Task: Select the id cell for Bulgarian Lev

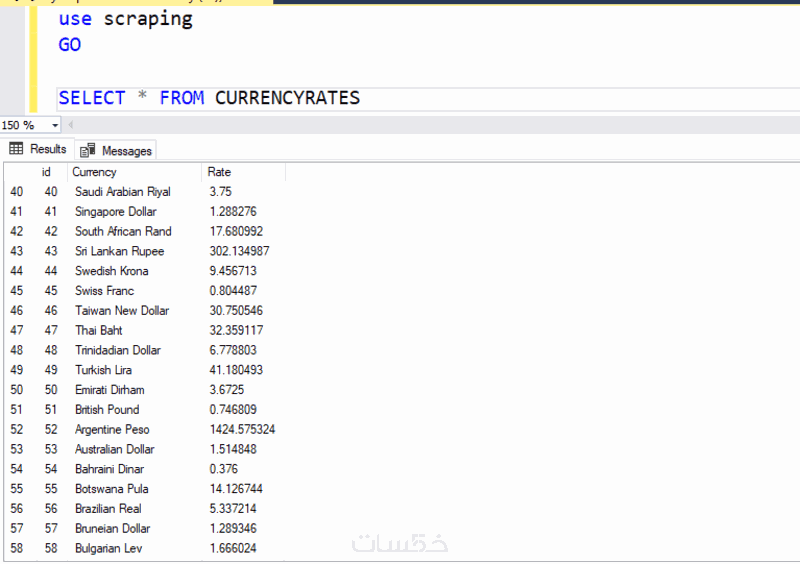Action: (51, 549)
